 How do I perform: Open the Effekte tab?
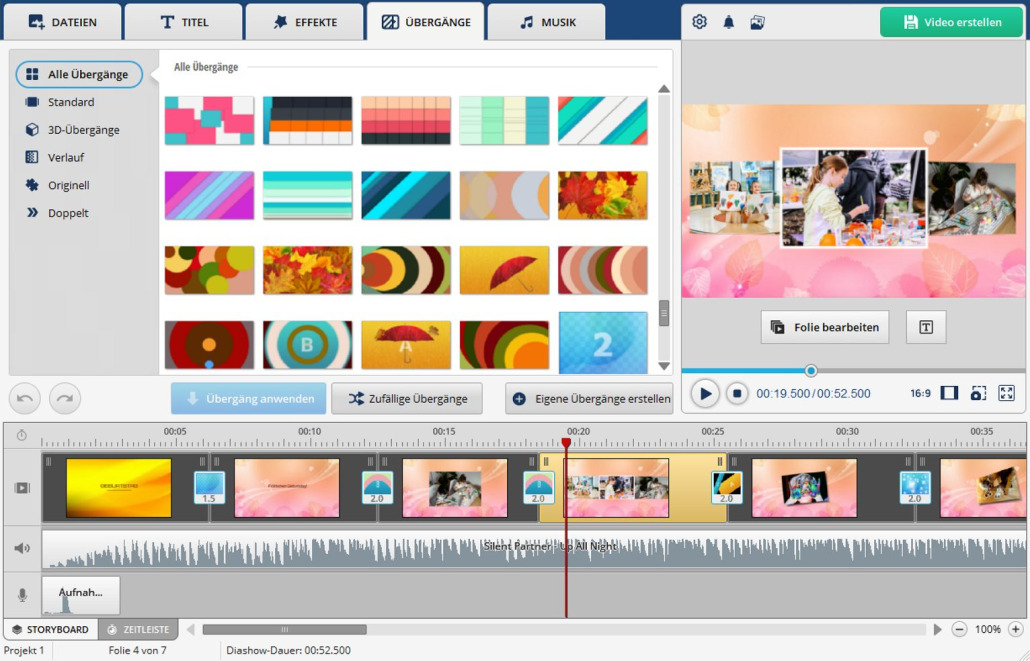(x=304, y=22)
